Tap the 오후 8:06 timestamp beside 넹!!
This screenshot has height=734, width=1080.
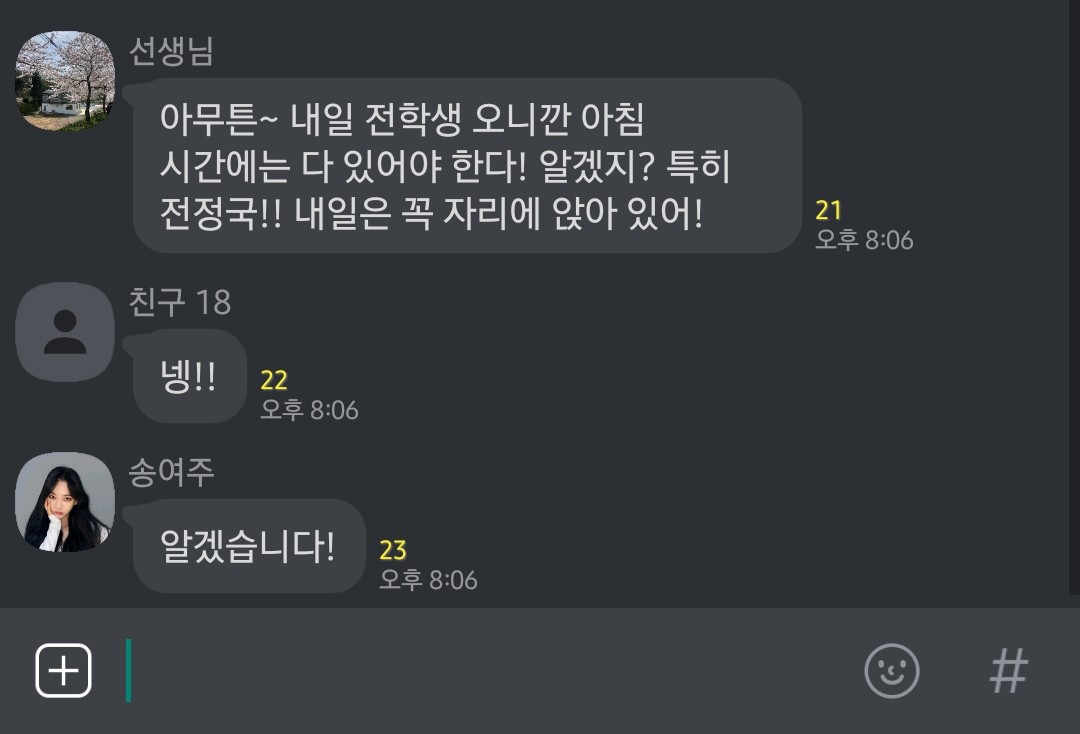point(309,410)
